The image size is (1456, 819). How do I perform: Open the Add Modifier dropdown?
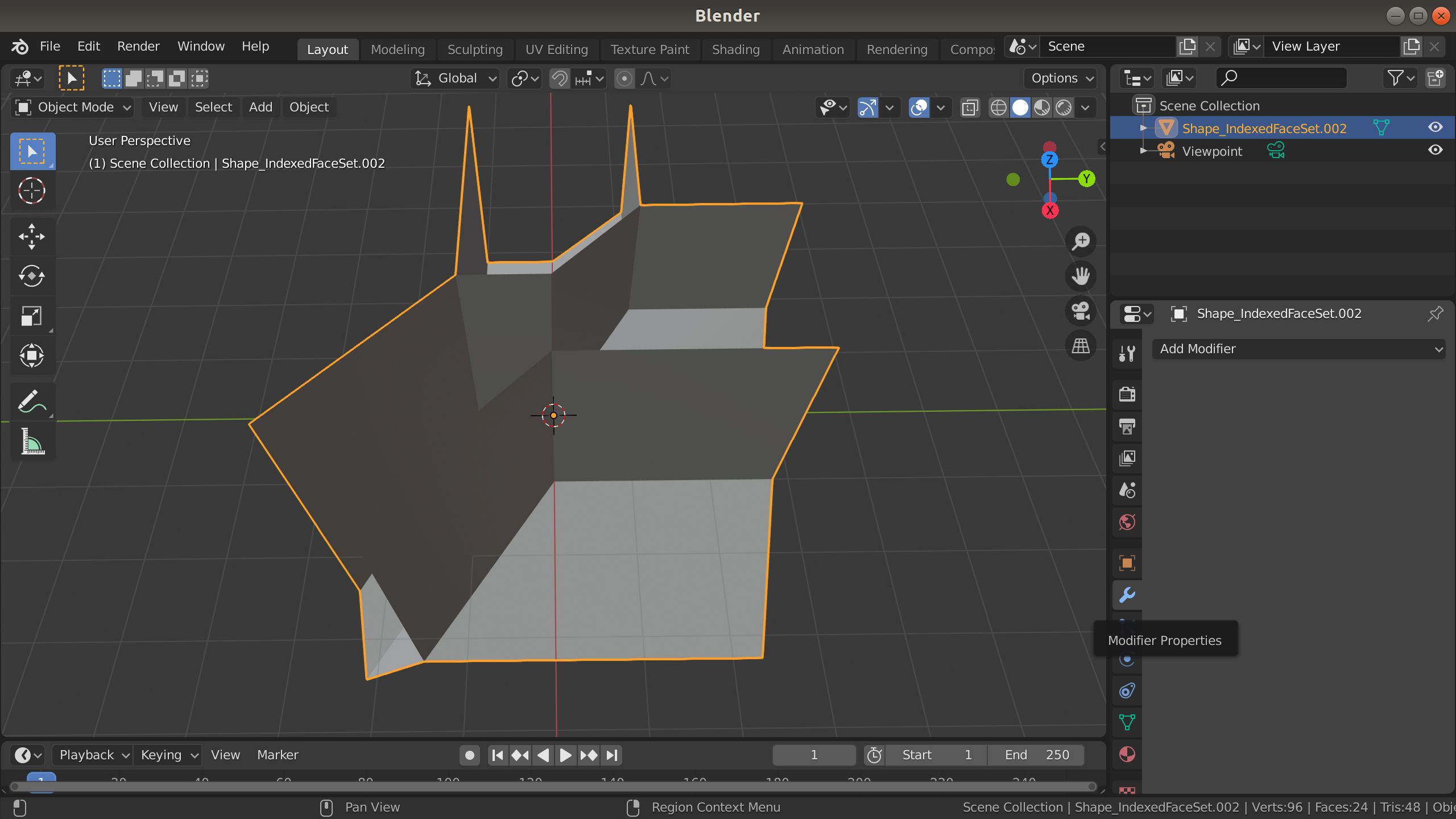pos(1298,349)
